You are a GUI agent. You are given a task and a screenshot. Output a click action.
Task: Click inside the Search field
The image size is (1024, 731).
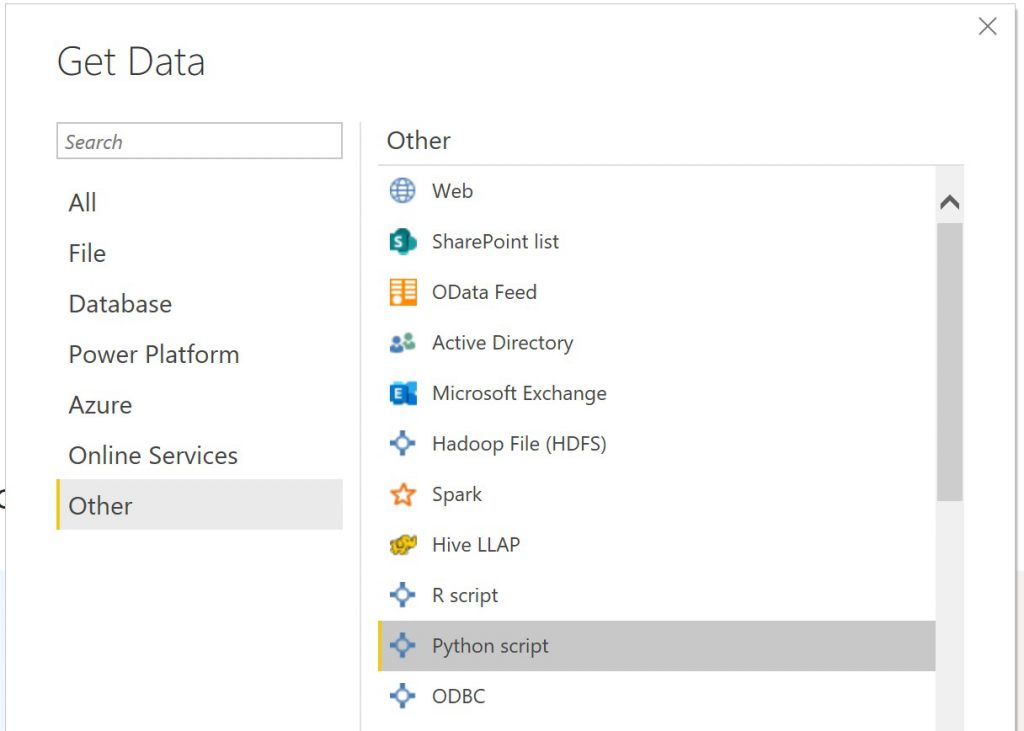tap(199, 141)
